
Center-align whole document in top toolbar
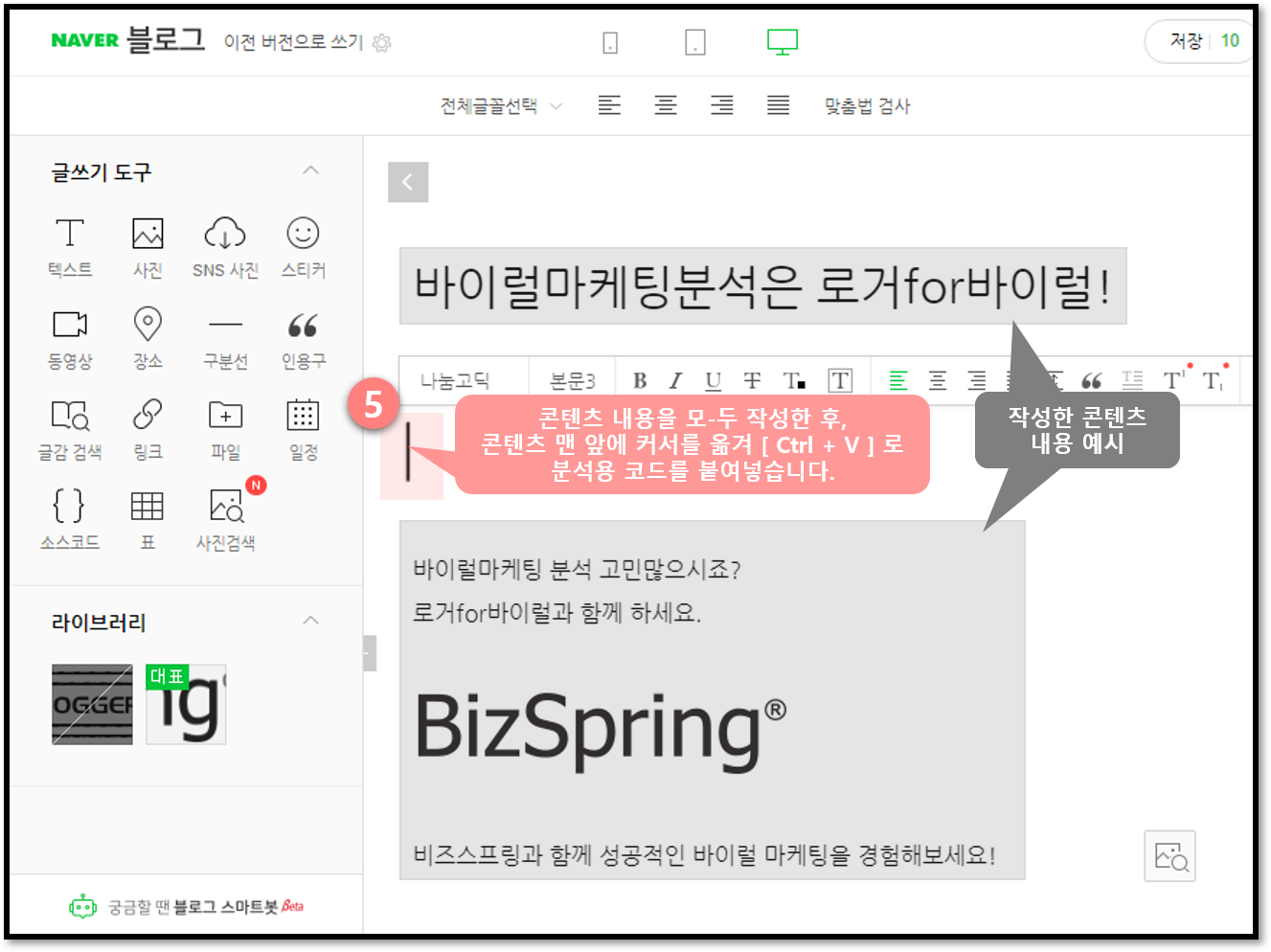(666, 105)
